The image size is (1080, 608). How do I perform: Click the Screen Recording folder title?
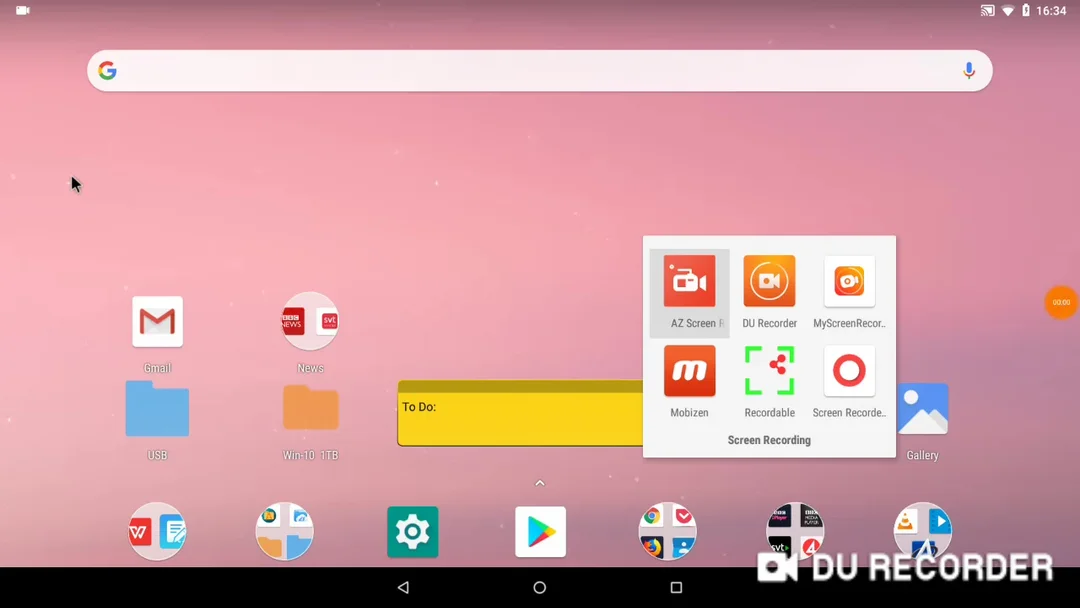tap(769, 440)
